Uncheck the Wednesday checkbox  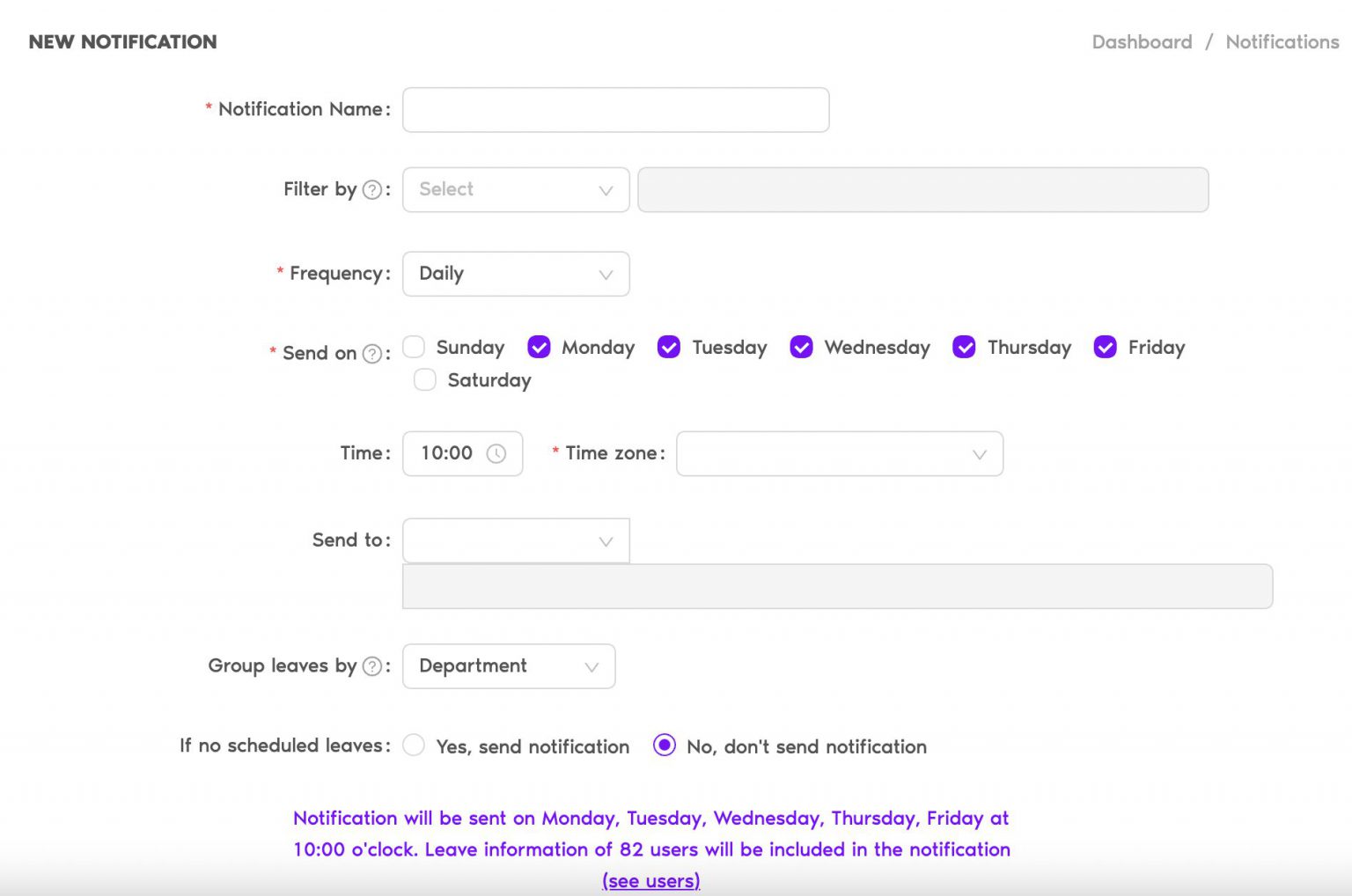[801, 347]
